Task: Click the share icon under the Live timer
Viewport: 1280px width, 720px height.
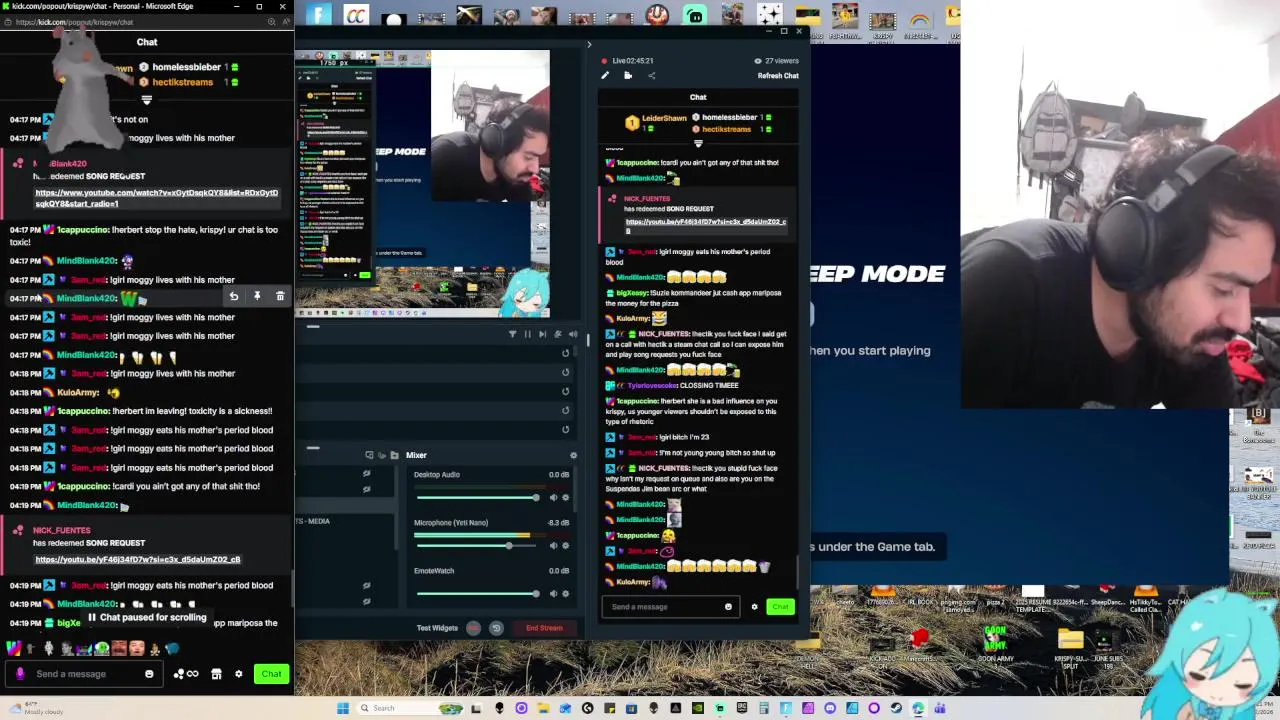Action: pos(651,76)
